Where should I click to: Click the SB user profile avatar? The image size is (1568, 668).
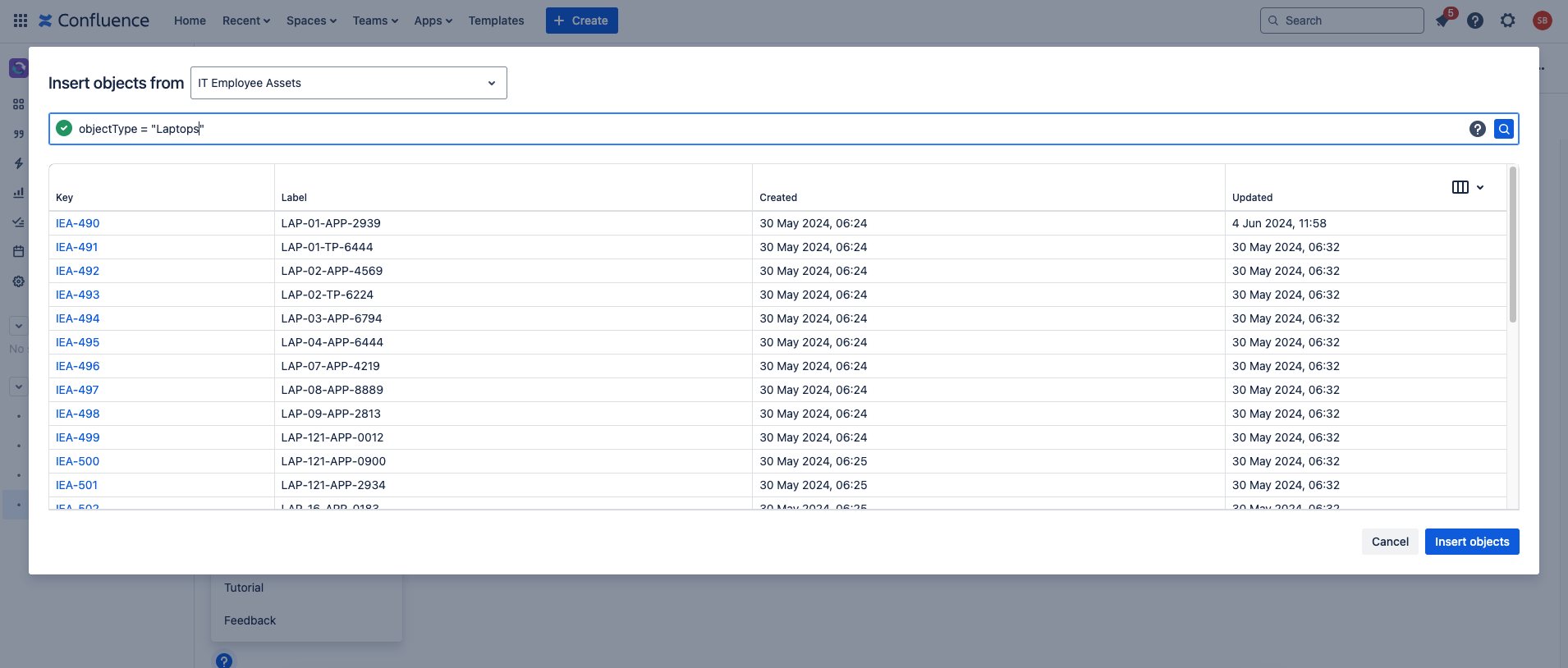click(1542, 21)
